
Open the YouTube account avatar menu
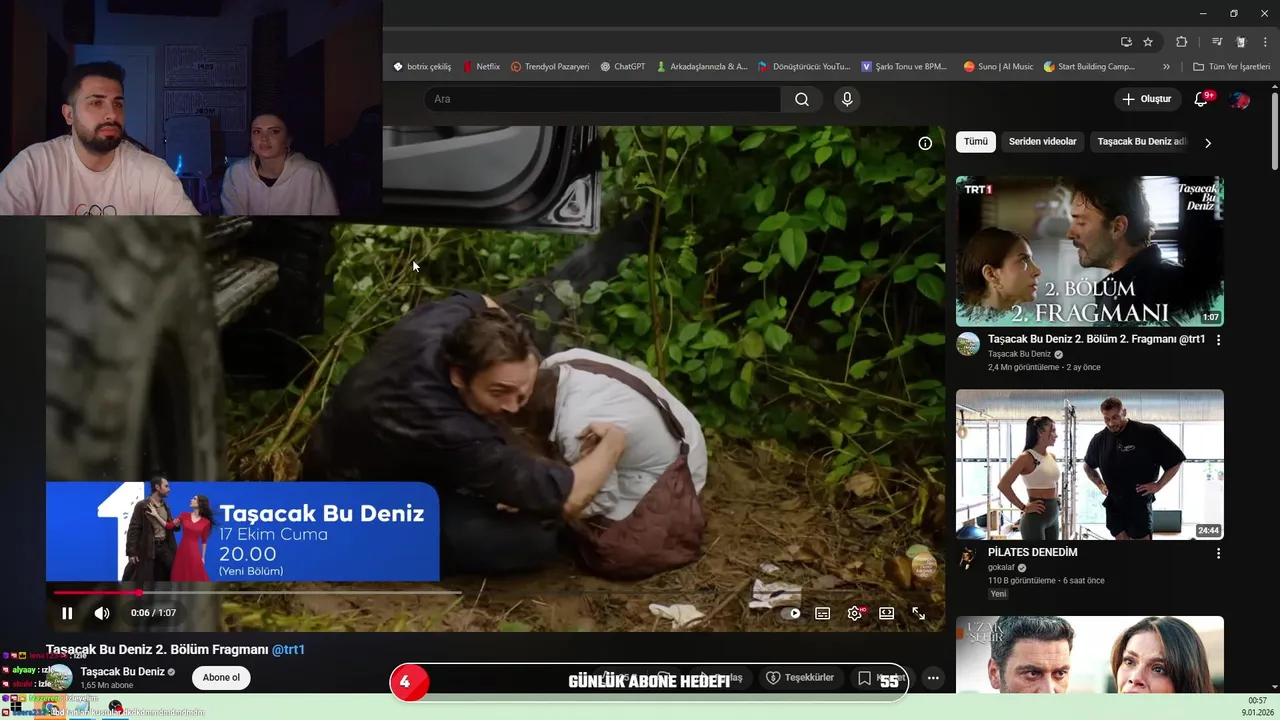pyautogui.click(x=1240, y=99)
